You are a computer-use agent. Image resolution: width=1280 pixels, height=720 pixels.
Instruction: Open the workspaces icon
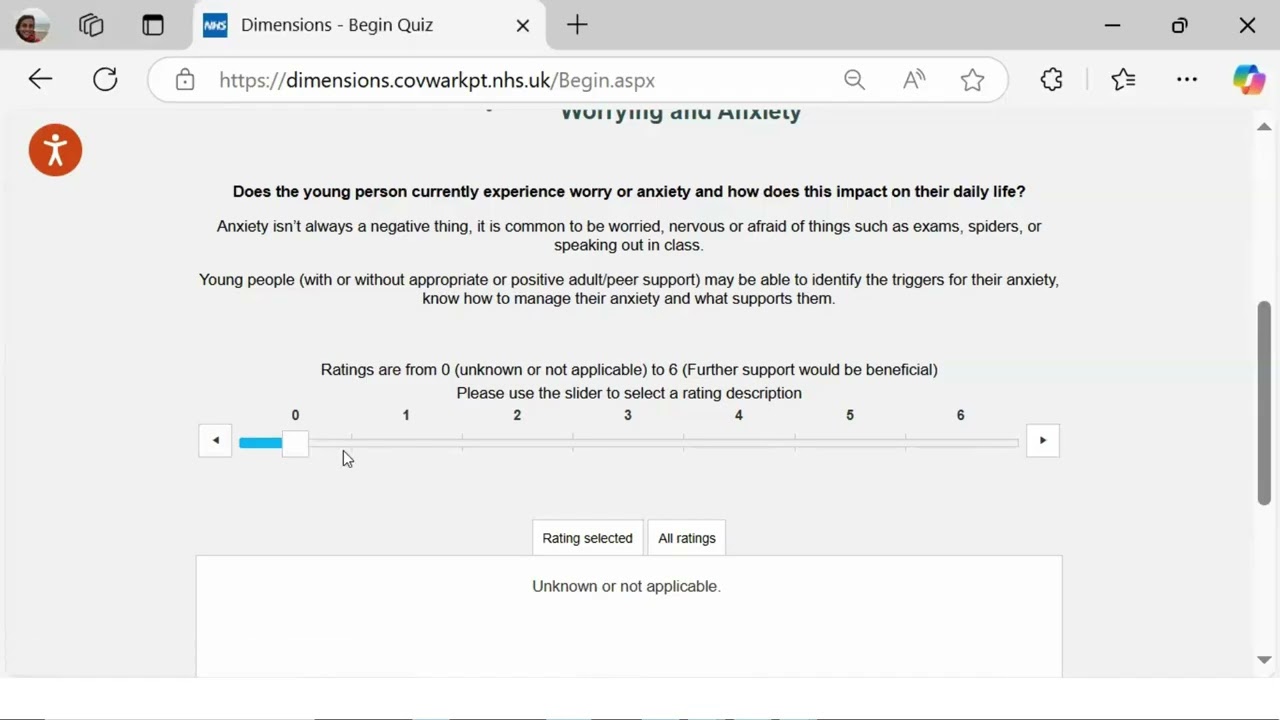[x=91, y=26]
